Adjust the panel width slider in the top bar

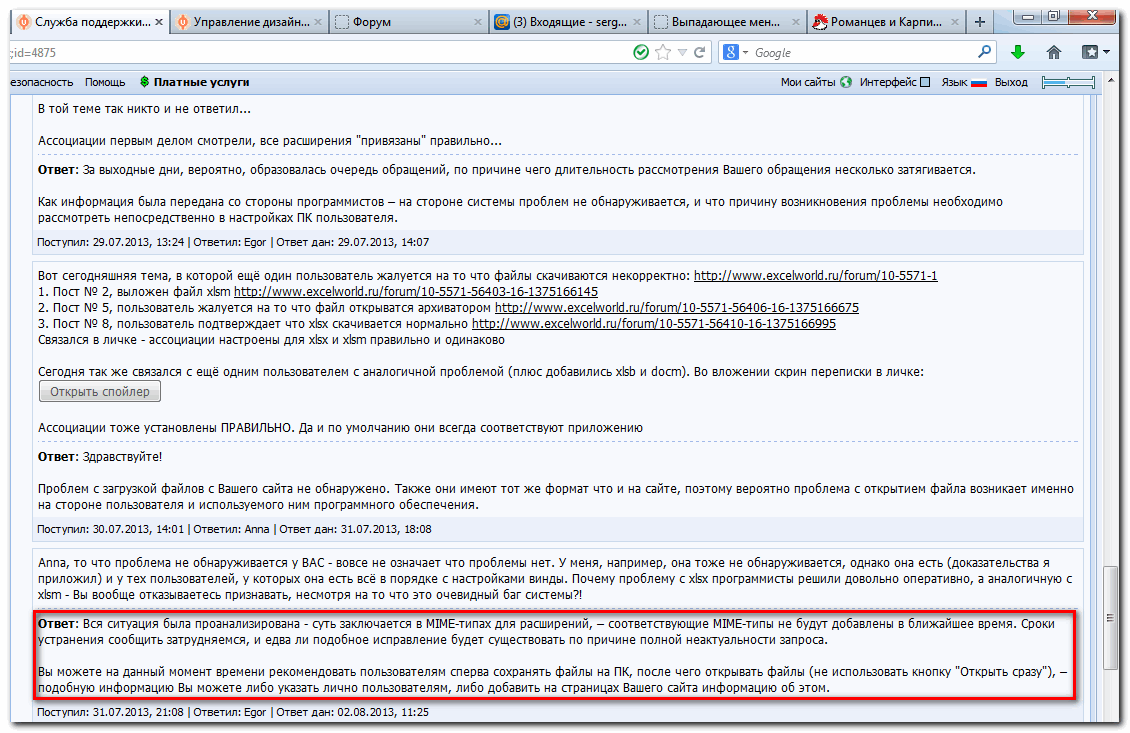1068,82
